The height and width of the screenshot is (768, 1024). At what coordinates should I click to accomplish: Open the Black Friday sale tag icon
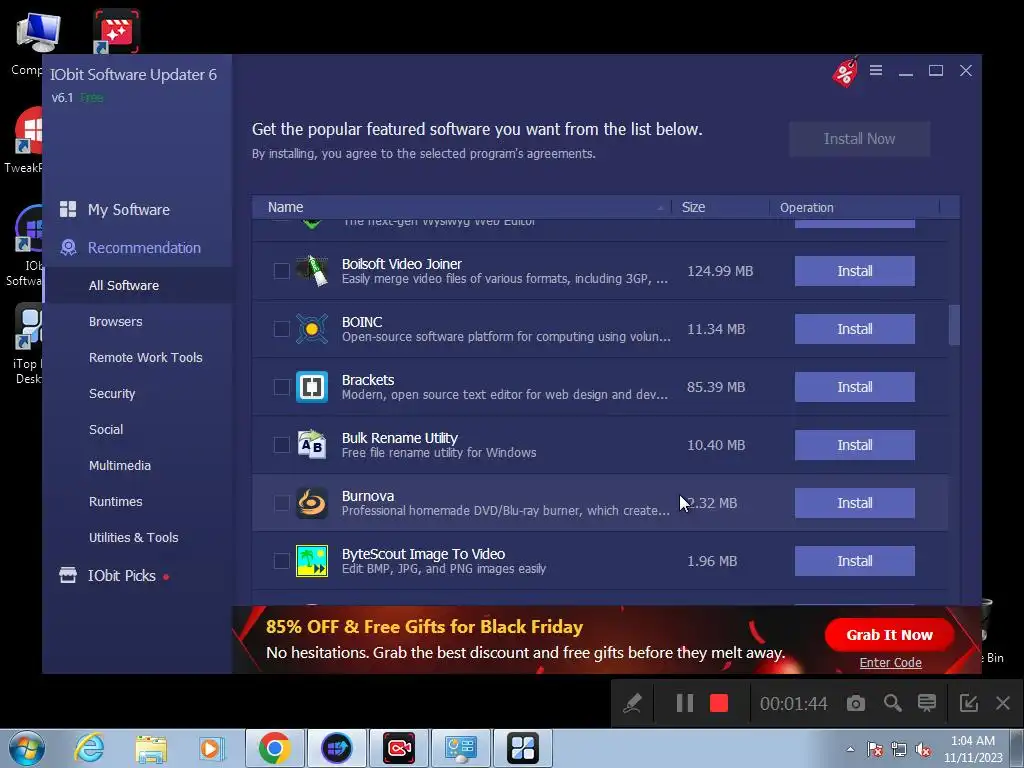(x=845, y=71)
